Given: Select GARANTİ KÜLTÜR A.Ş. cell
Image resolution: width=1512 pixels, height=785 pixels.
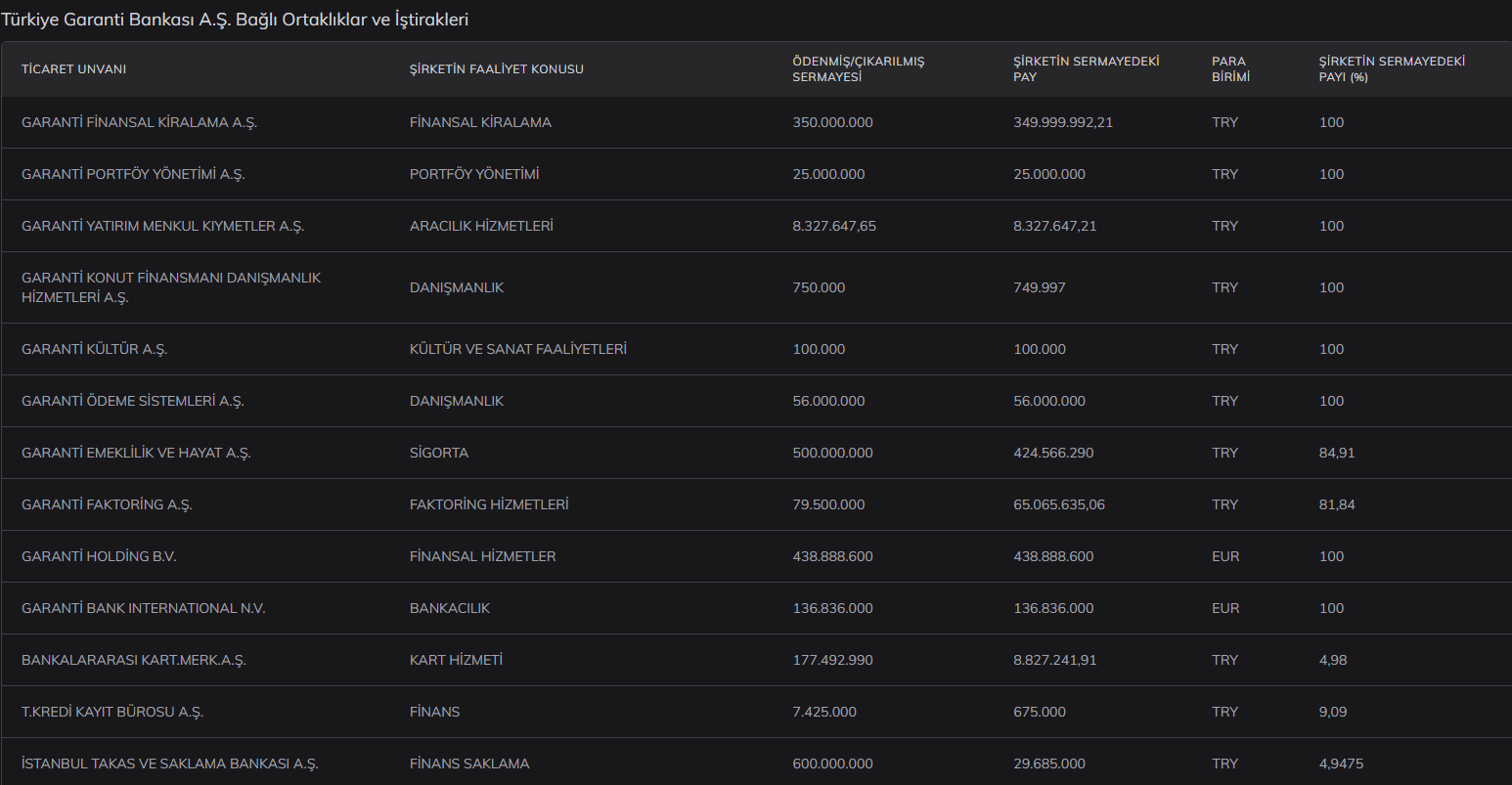Looking at the screenshot, I should (94, 349).
